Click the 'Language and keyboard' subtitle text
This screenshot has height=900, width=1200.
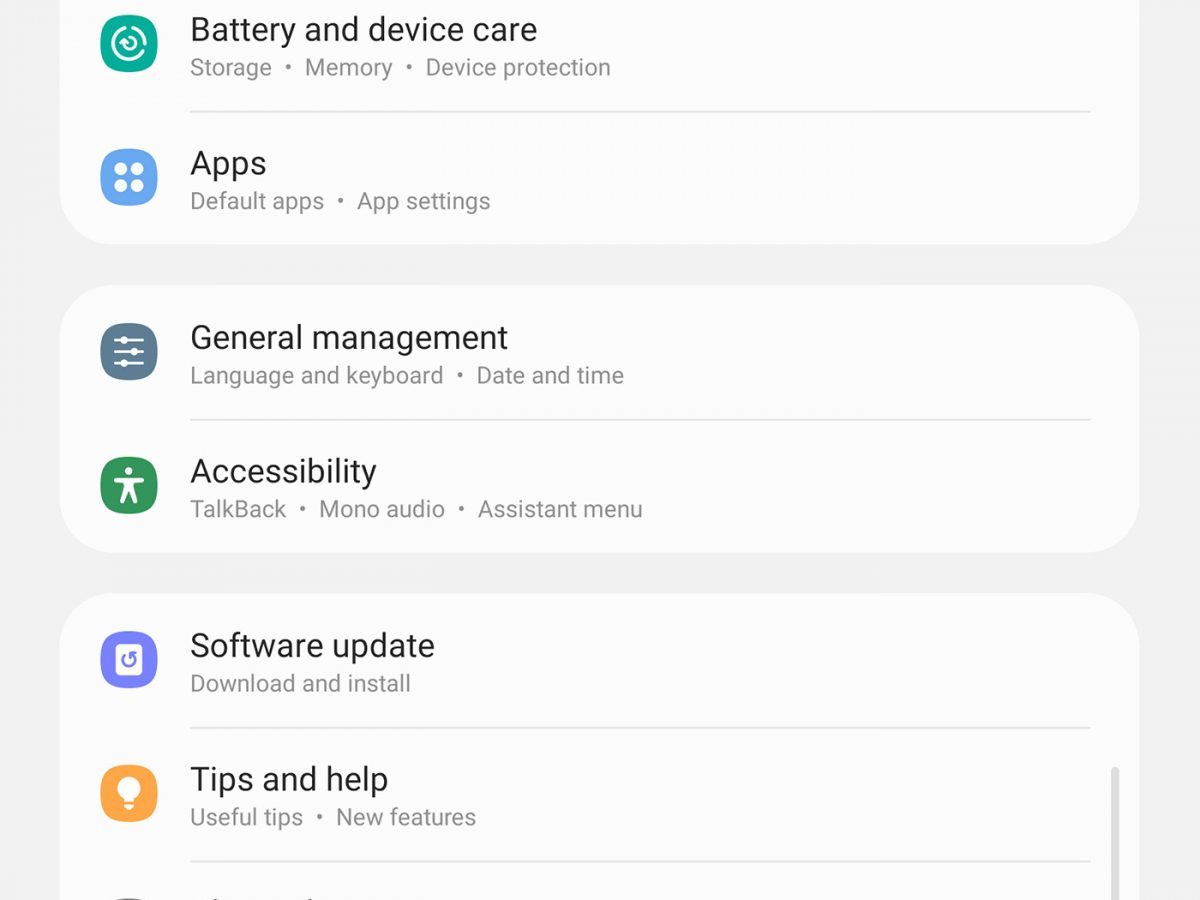316,376
